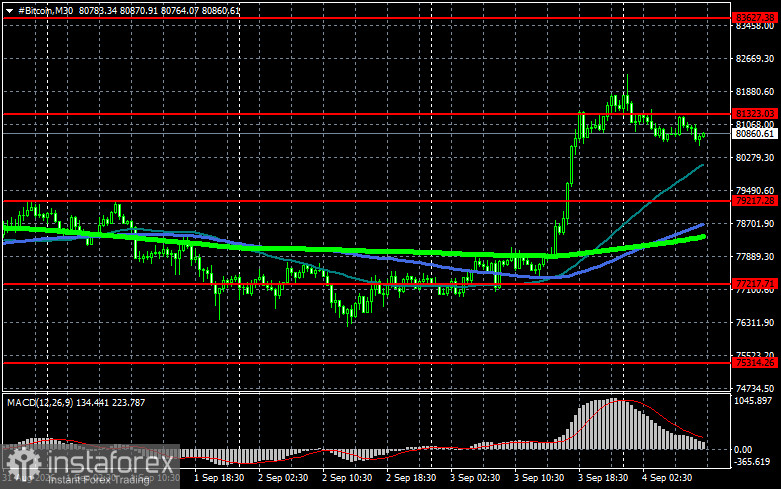The image size is (781, 489).
Task: Click the 83627.38 red price label
Action: click(x=755, y=18)
